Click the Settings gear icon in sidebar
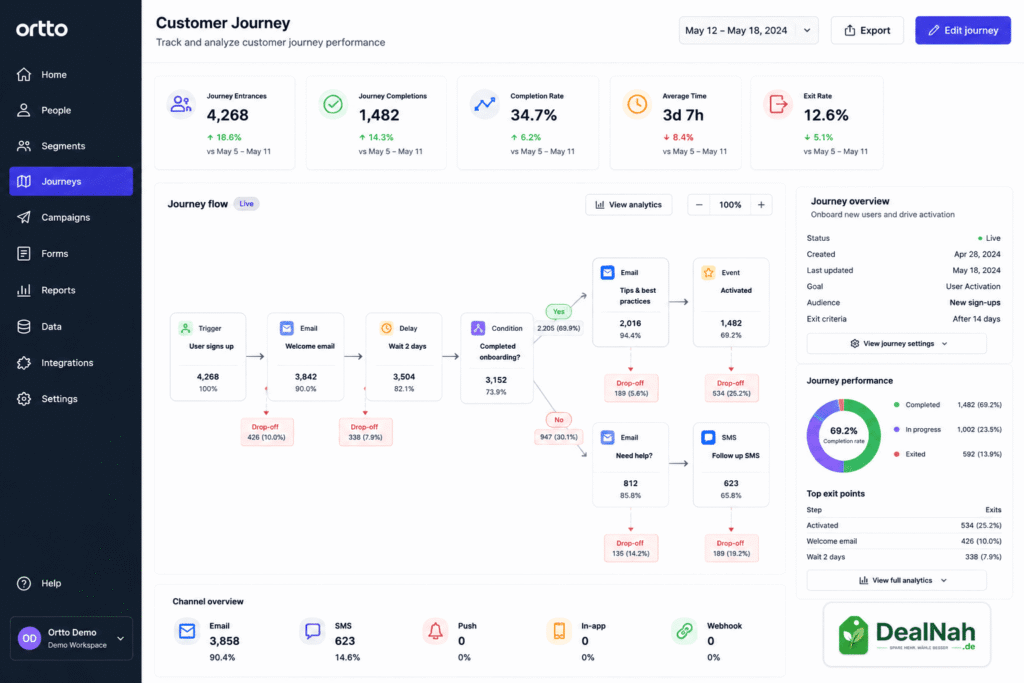 tap(24, 398)
